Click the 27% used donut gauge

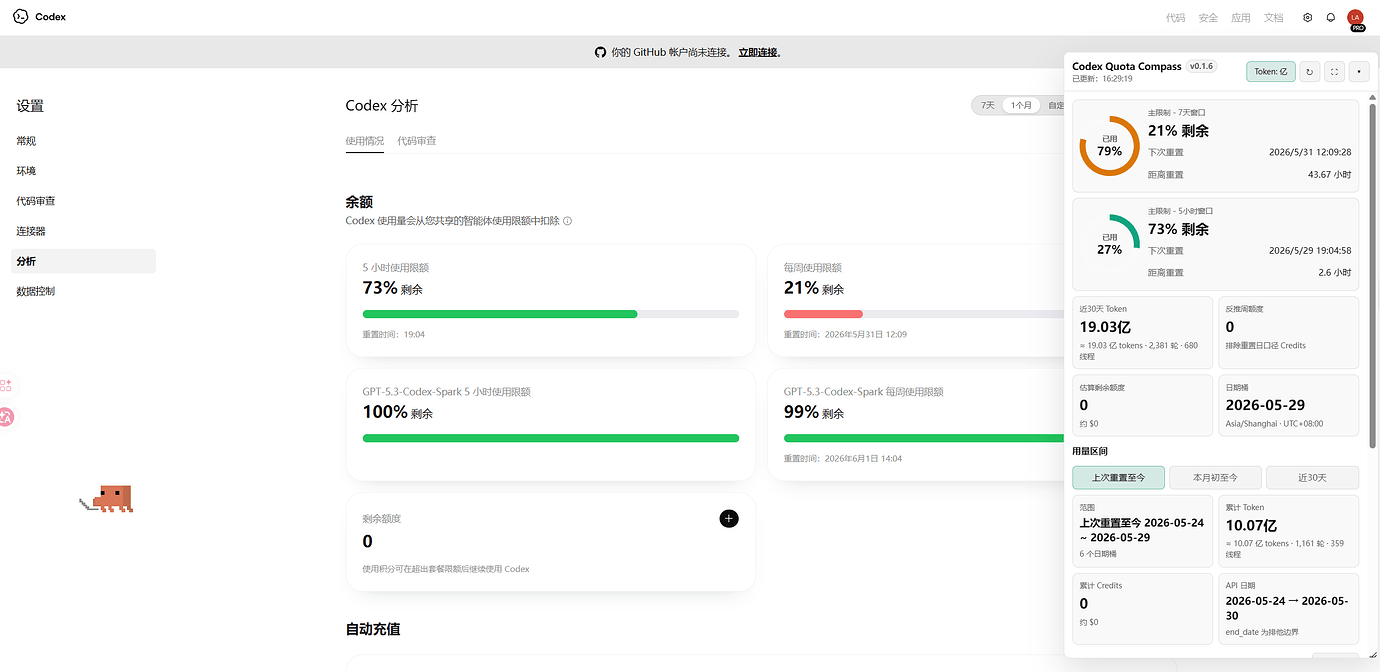pos(1109,245)
